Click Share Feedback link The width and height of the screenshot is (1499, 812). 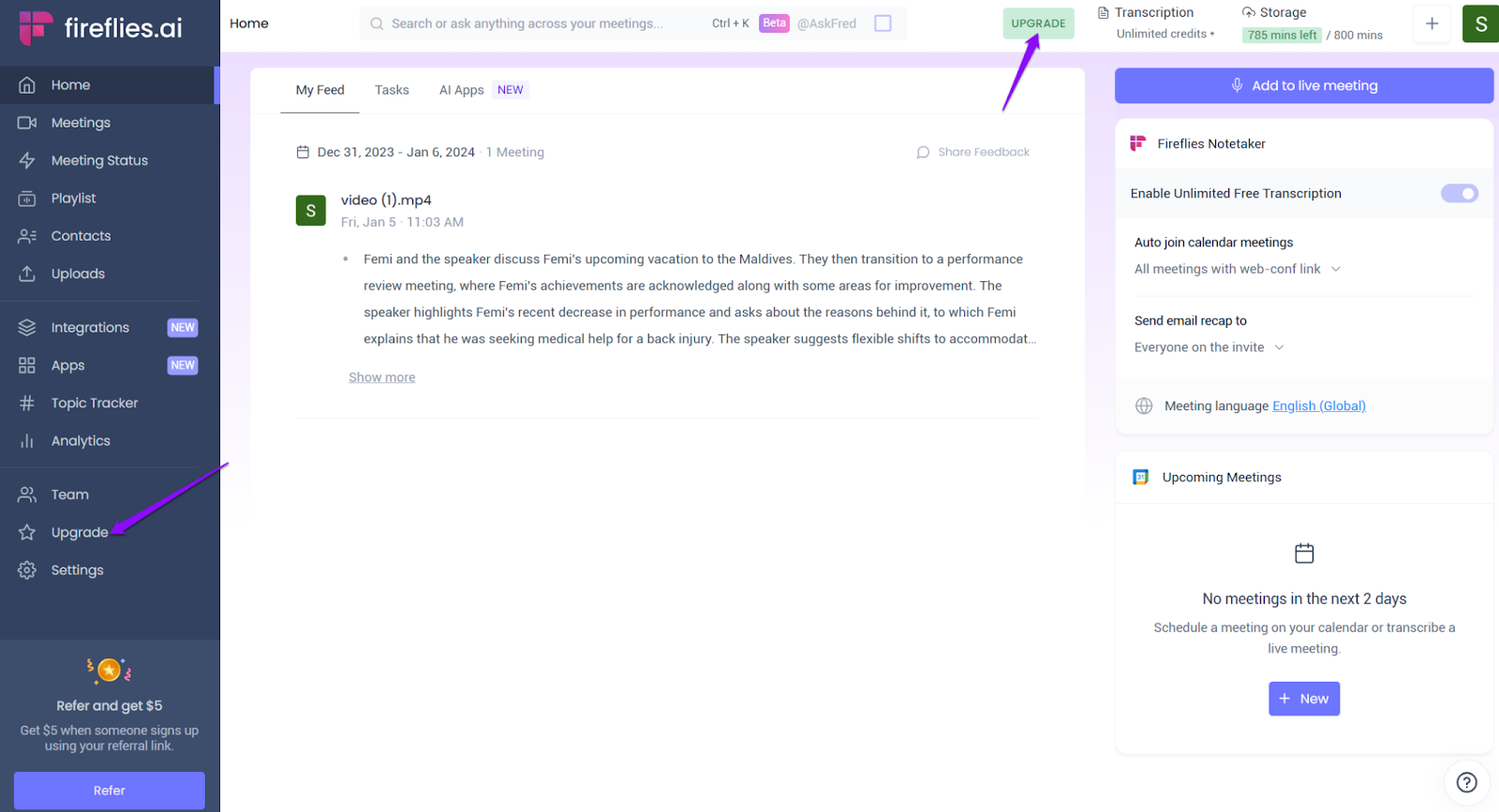point(972,153)
